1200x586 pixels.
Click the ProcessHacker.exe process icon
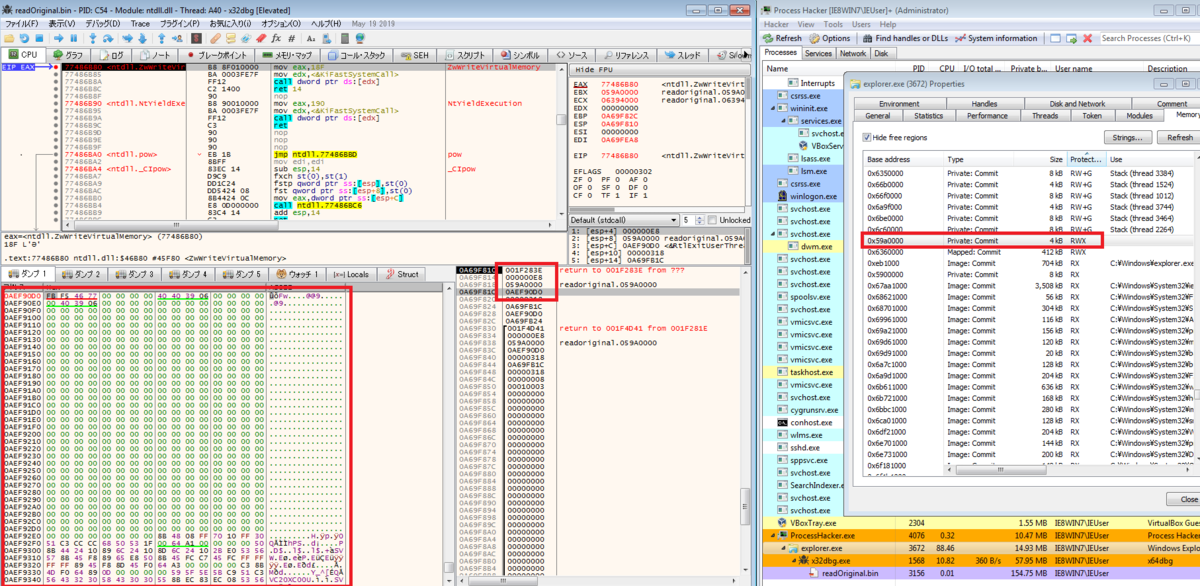click(783, 535)
